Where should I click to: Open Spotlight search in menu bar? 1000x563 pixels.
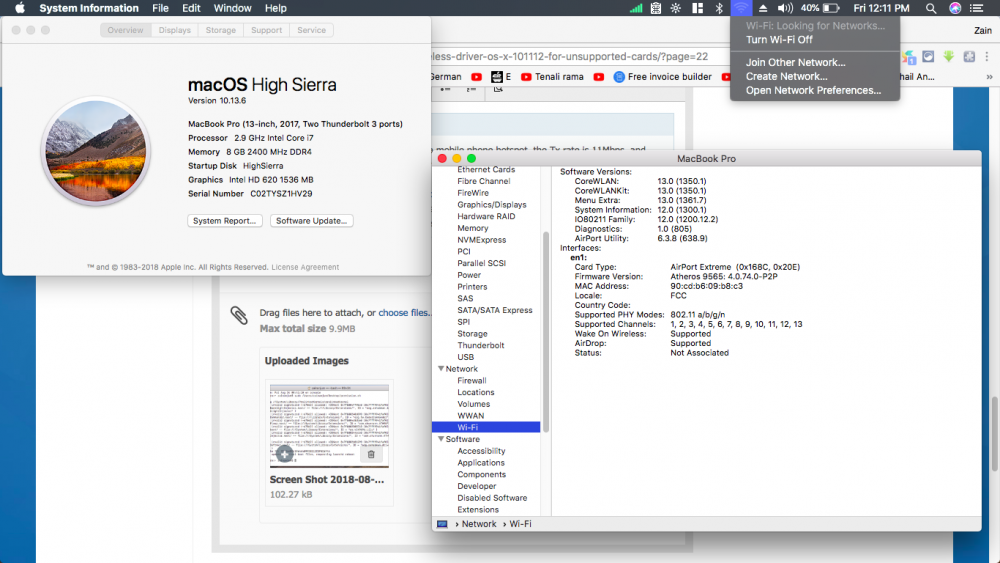tap(930, 8)
